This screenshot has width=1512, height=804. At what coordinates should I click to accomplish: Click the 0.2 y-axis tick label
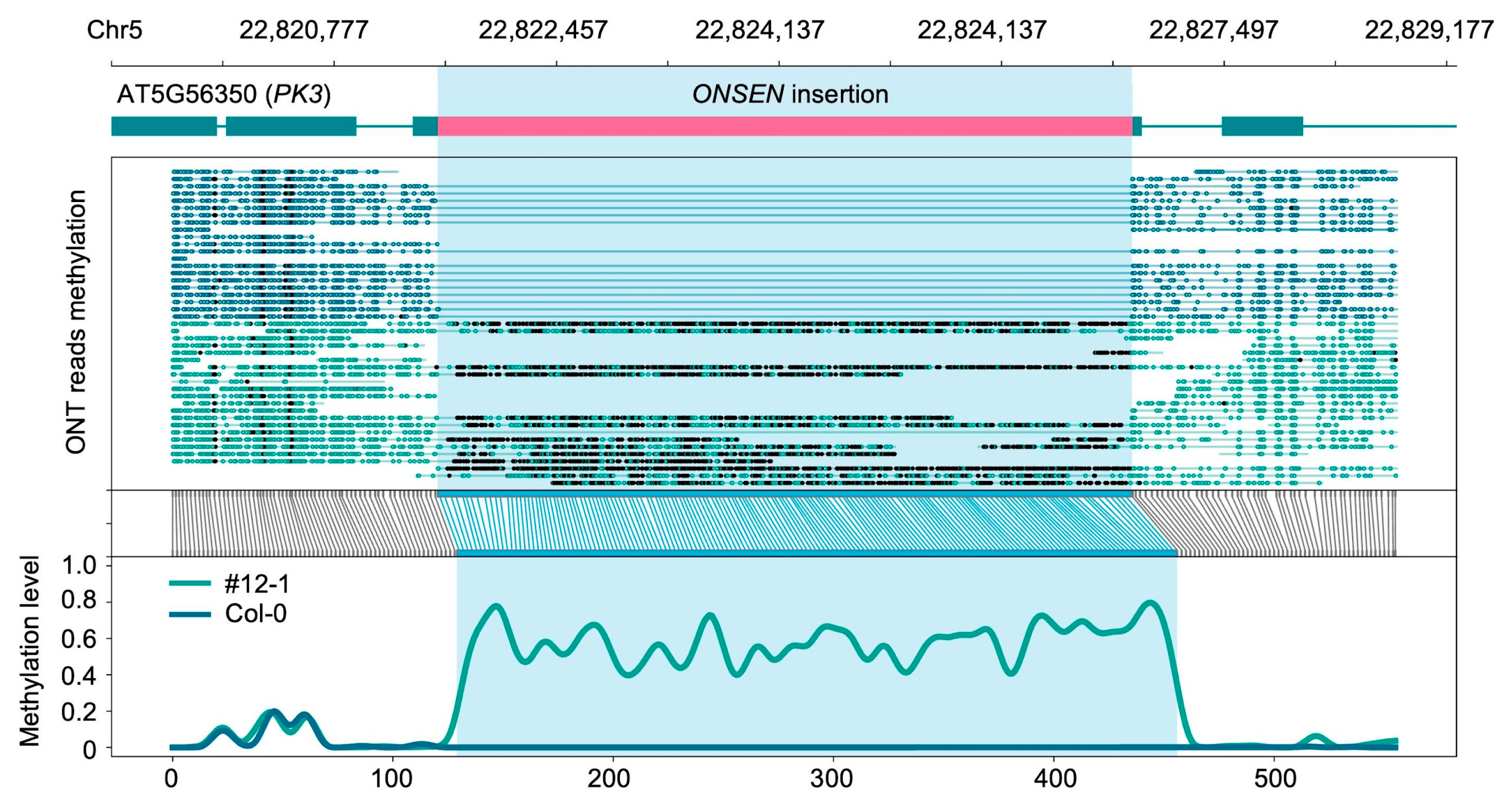point(79,712)
